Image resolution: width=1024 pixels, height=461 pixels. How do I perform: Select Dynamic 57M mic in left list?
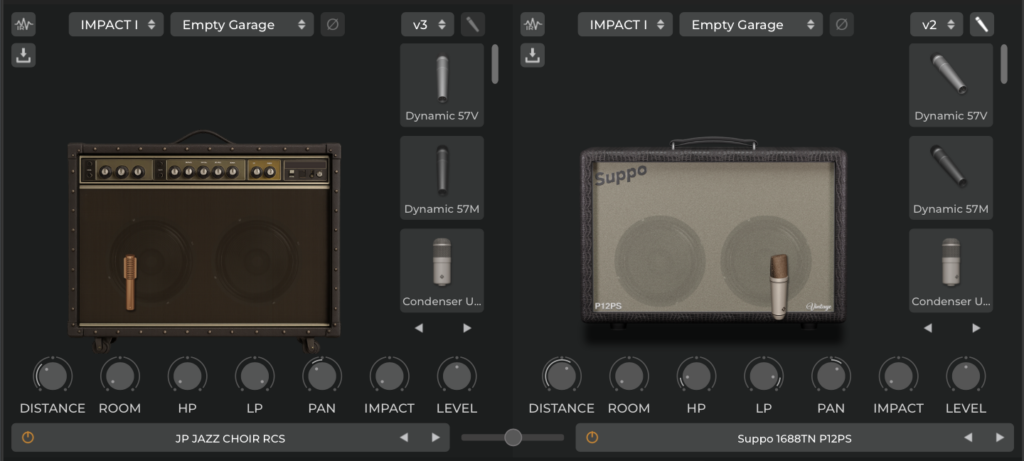pyautogui.click(x=442, y=178)
